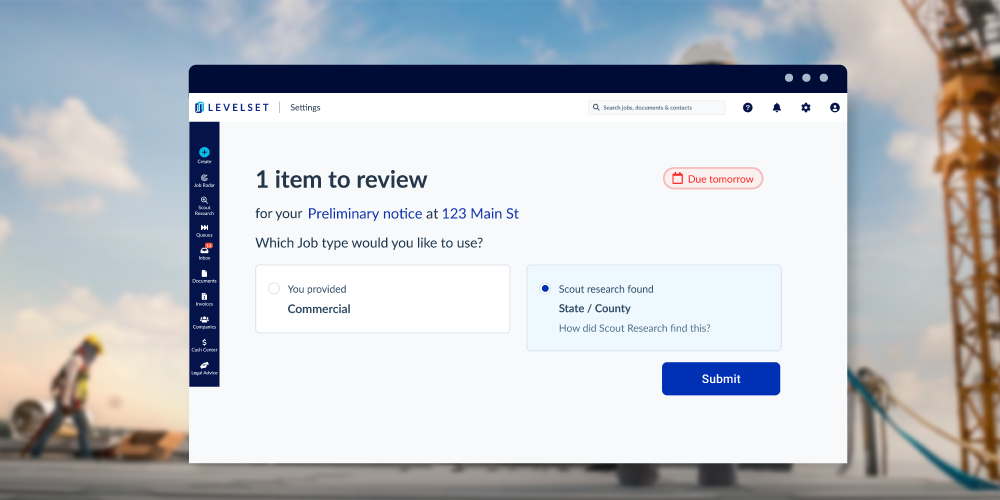Open Cash Center dollar icon

click(x=204, y=344)
